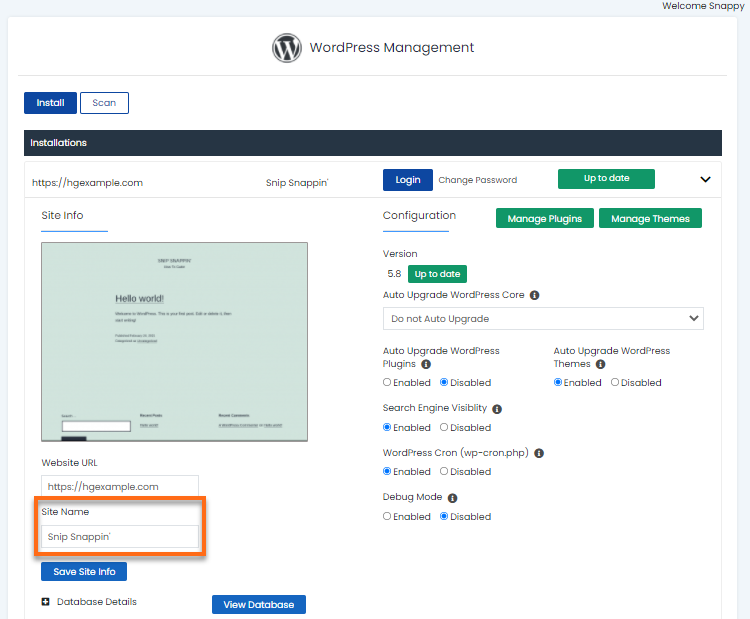The image size is (750, 619).
Task: Select the Configuration tab heading
Action: coord(419,215)
